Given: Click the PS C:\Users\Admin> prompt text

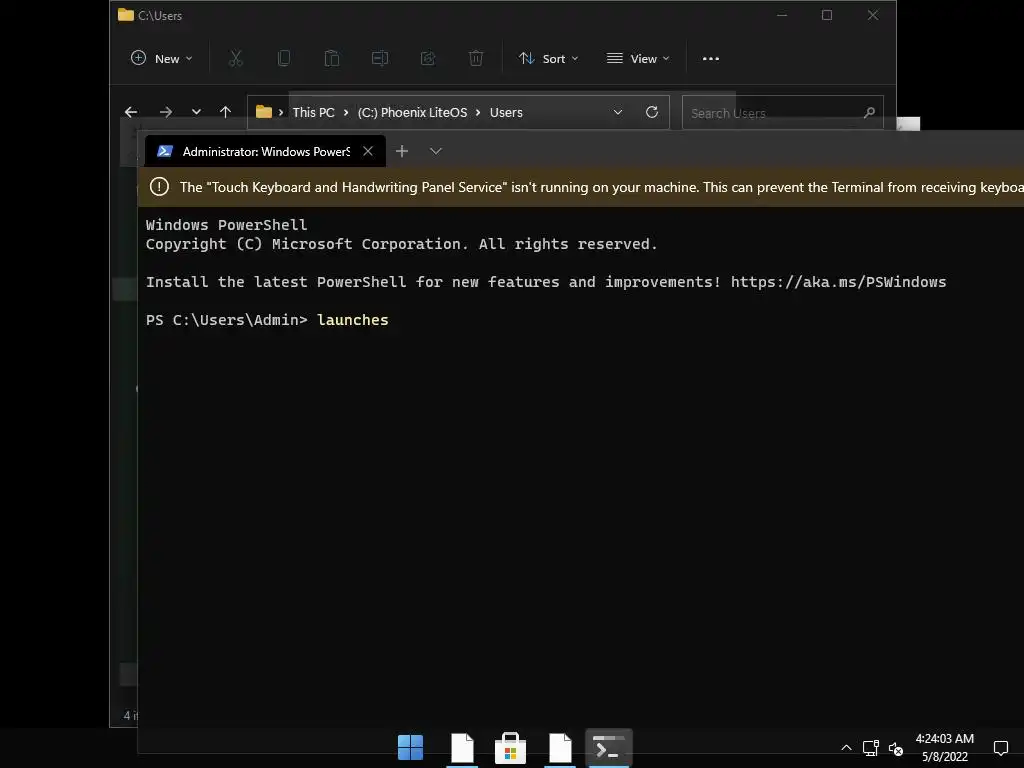Looking at the screenshot, I should [x=226, y=320].
